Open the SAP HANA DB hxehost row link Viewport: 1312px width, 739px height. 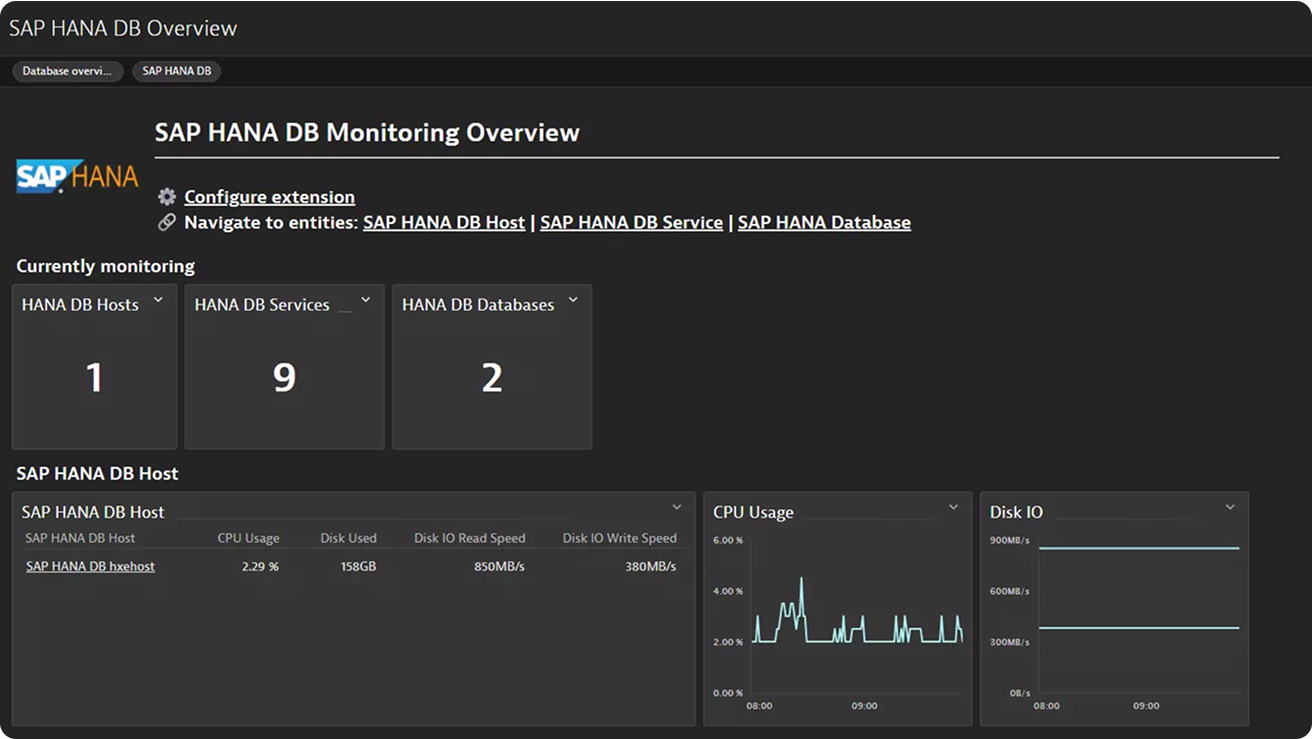click(90, 566)
